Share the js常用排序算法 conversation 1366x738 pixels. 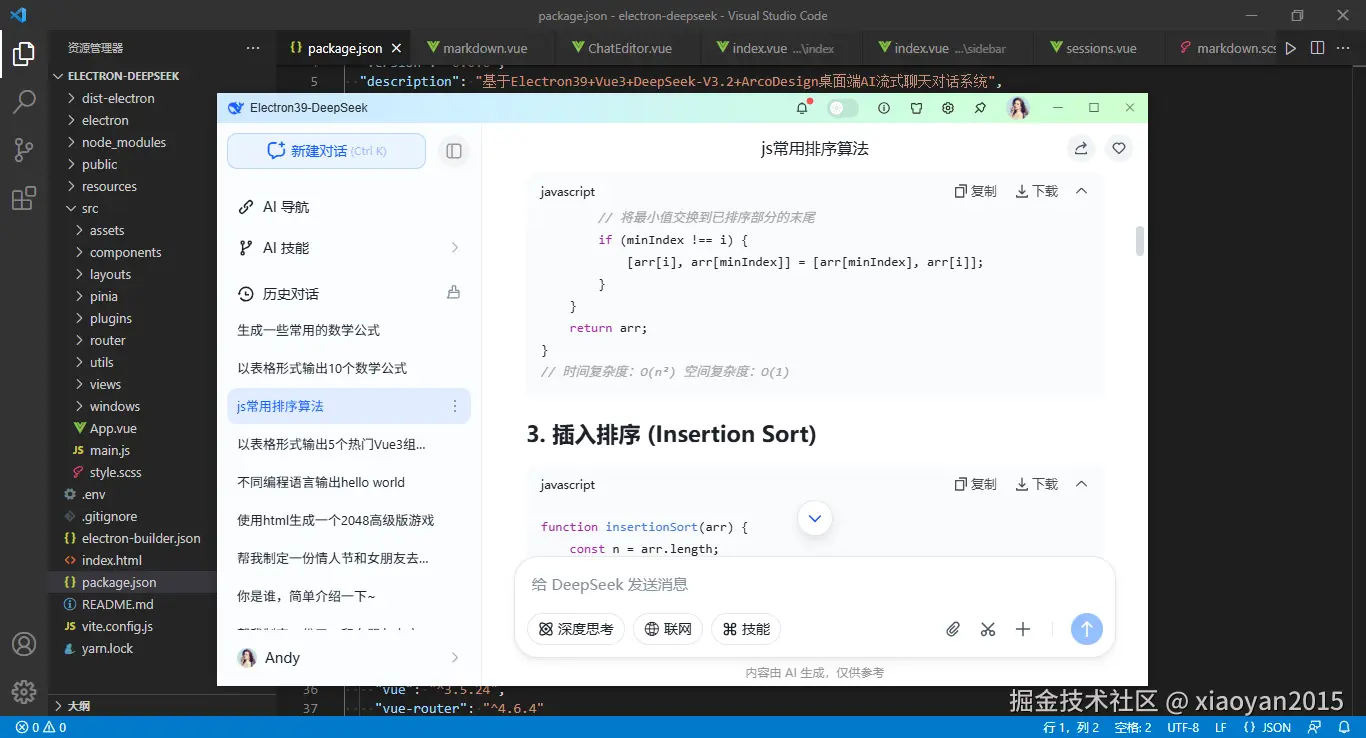1080,147
